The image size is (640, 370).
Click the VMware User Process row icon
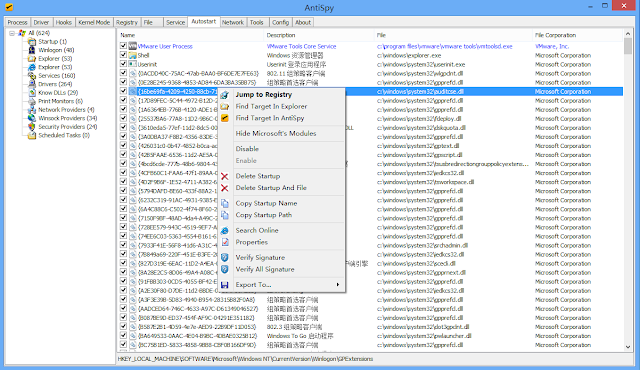click(133, 46)
